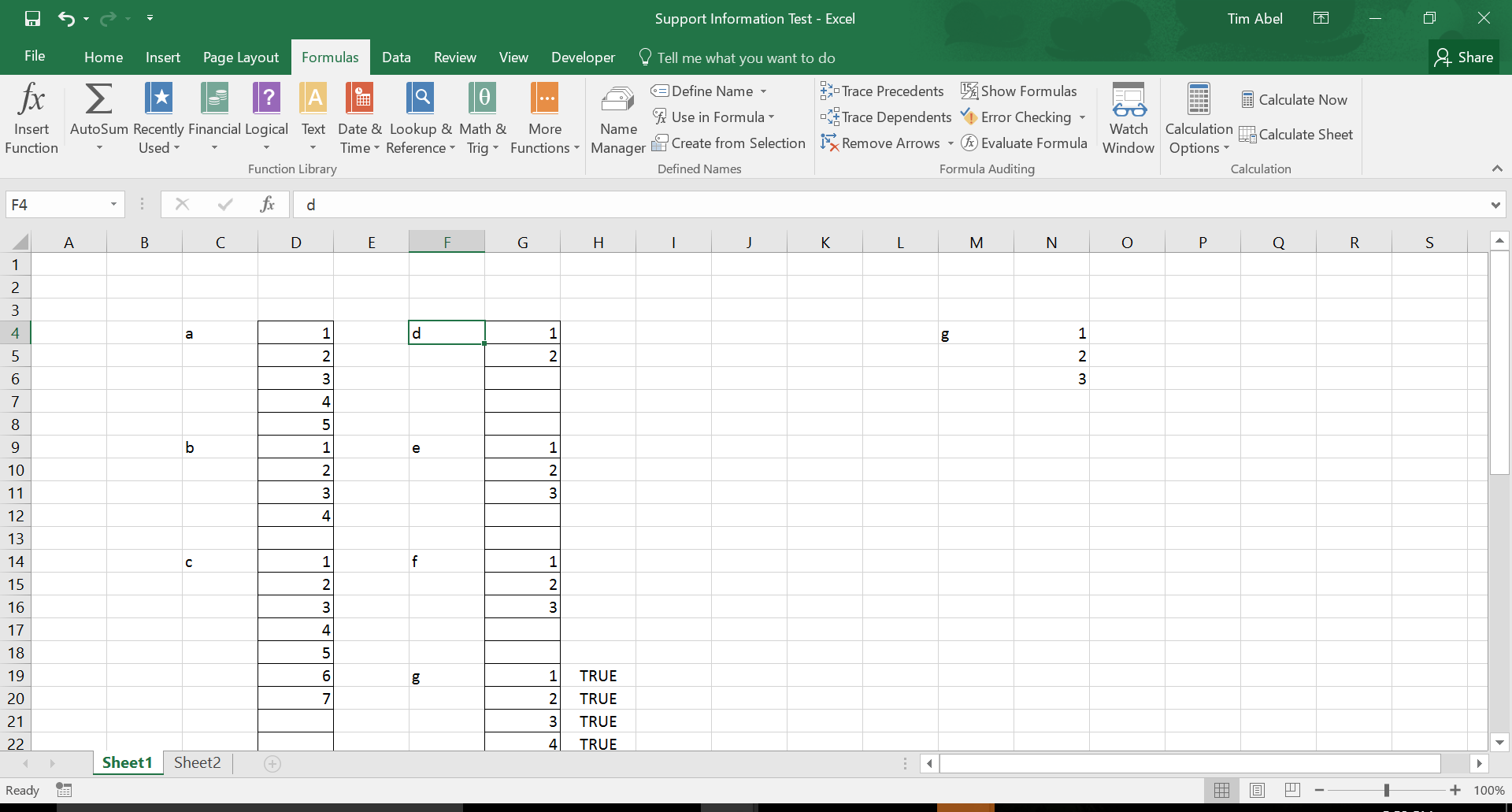Open the Name Box dropdown arrow
This screenshot has width=1512, height=812.
(113, 205)
